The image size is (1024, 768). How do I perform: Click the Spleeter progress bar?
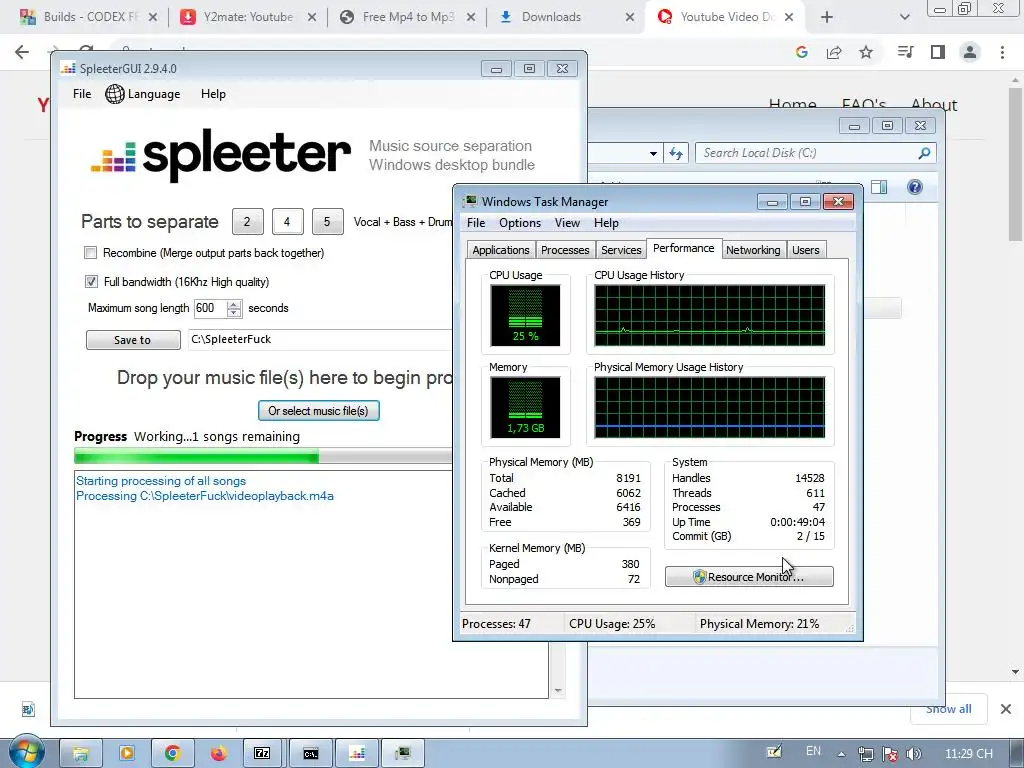point(263,456)
